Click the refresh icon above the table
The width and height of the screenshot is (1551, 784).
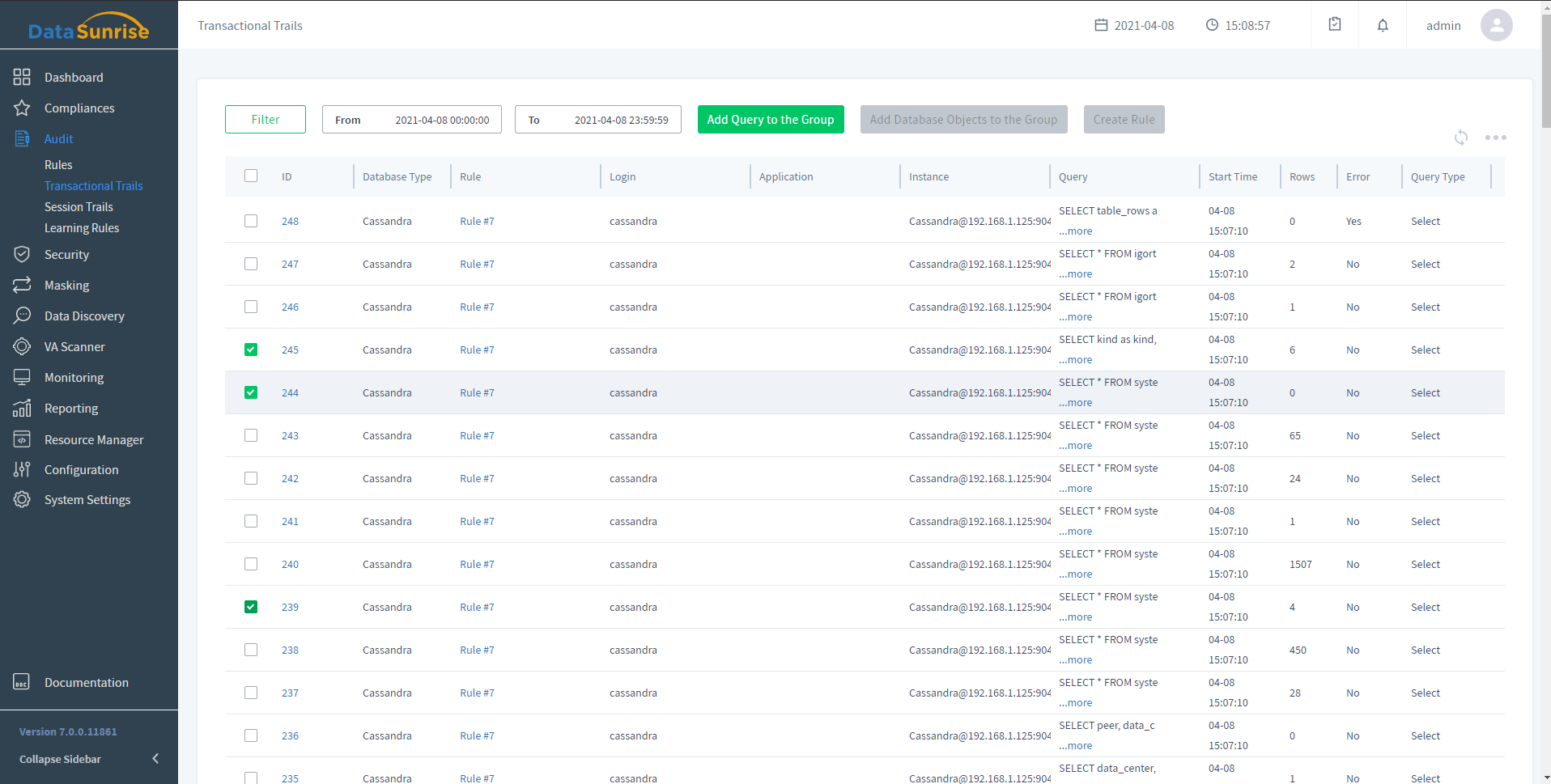click(x=1460, y=138)
